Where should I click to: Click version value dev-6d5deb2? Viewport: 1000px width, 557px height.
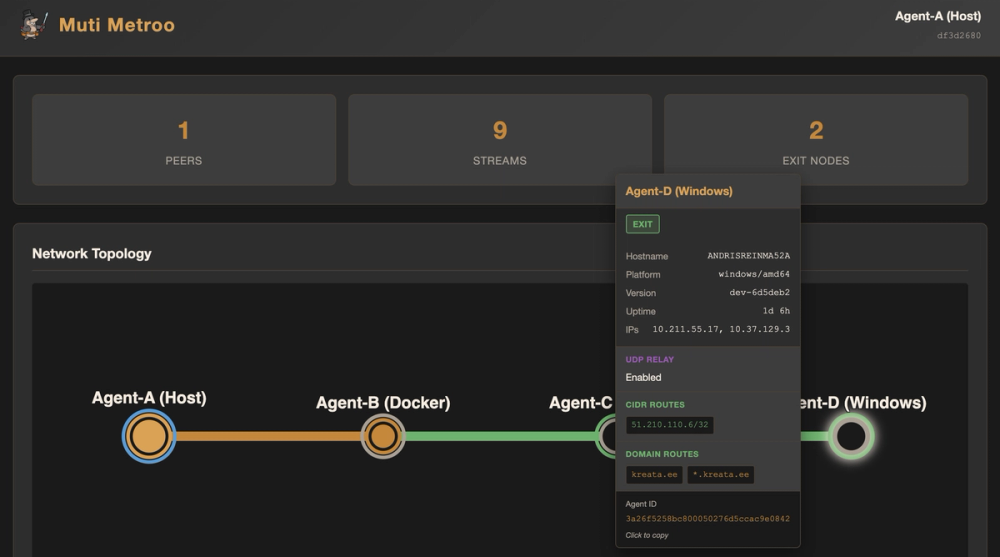tap(760, 292)
